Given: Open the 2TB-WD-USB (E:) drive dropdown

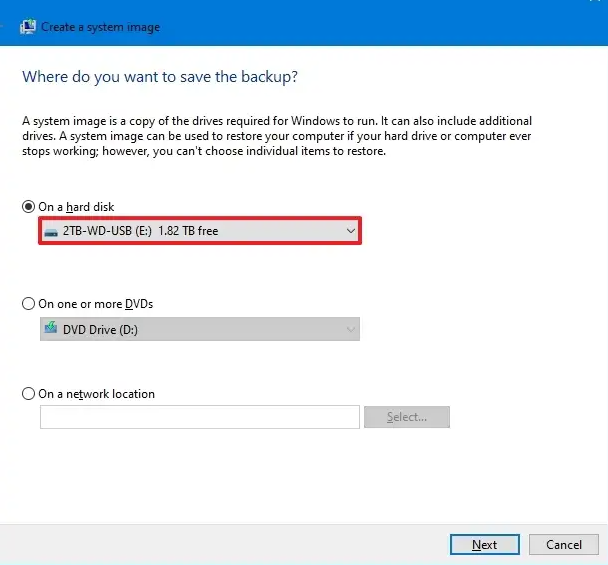Looking at the screenshot, I should [x=200, y=231].
